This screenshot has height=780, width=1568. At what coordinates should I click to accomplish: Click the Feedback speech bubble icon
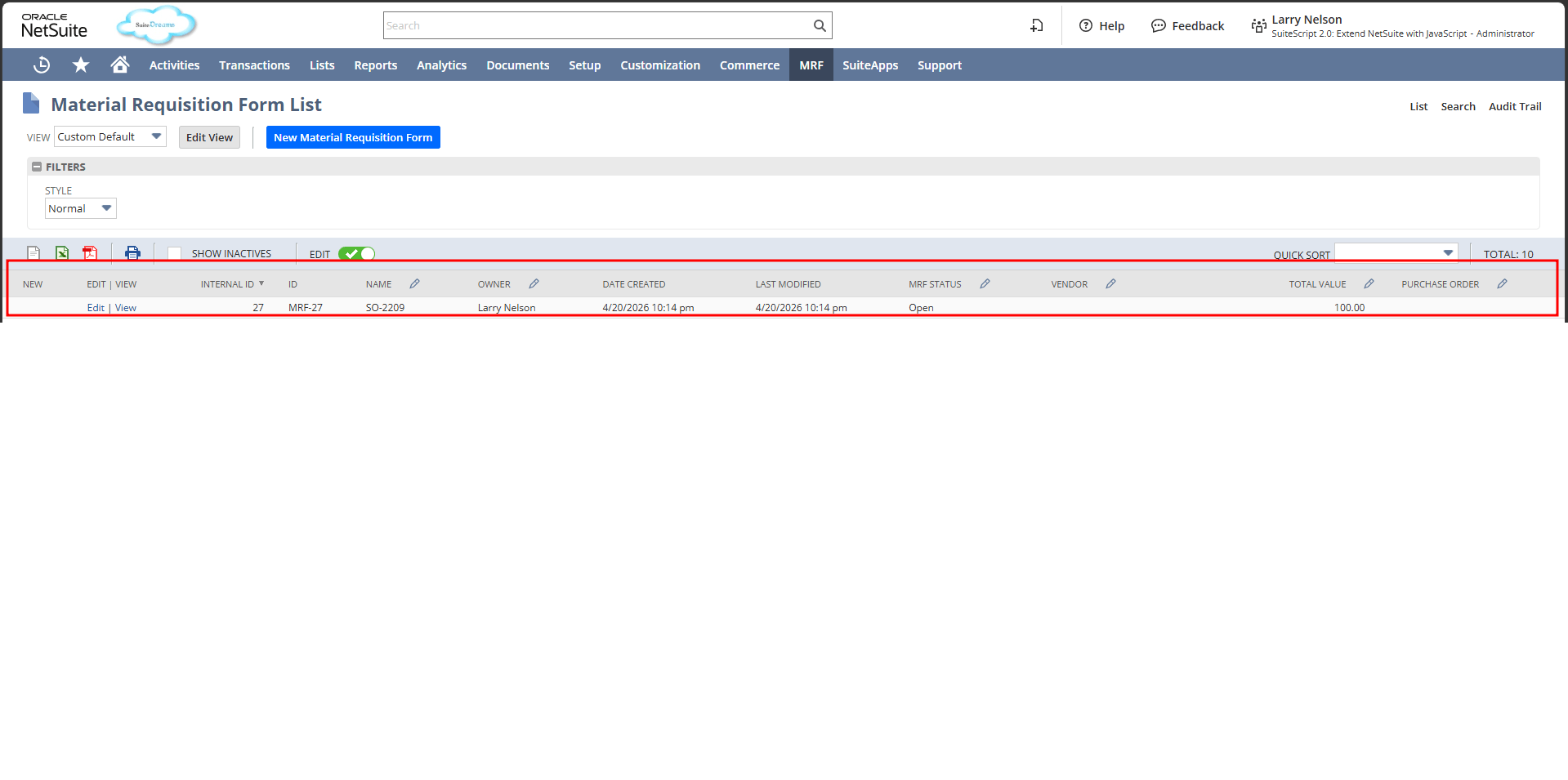tap(1158, 25)
